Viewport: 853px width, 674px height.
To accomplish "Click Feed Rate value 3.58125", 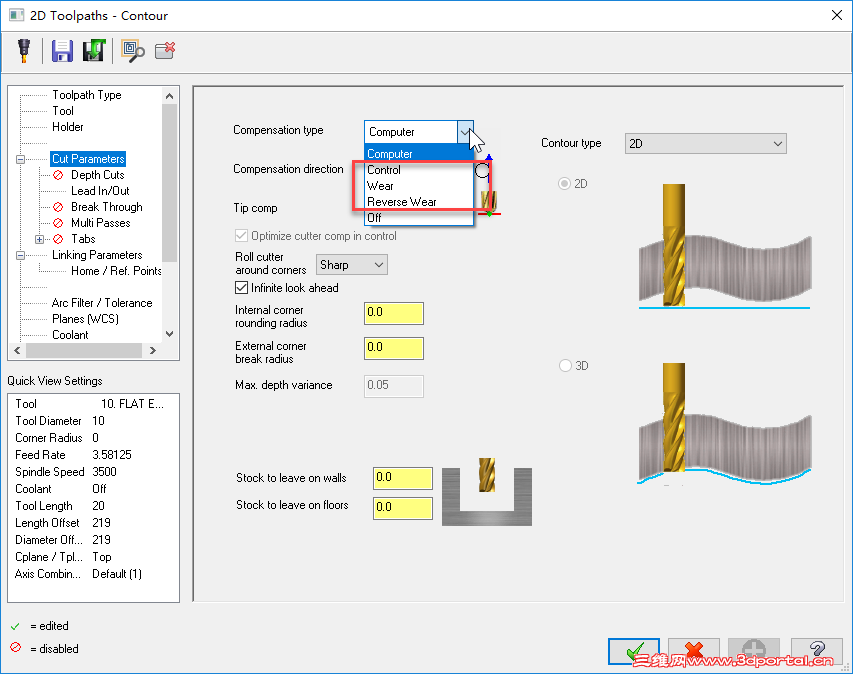I will pyautogui.click(x=112, y=455).
